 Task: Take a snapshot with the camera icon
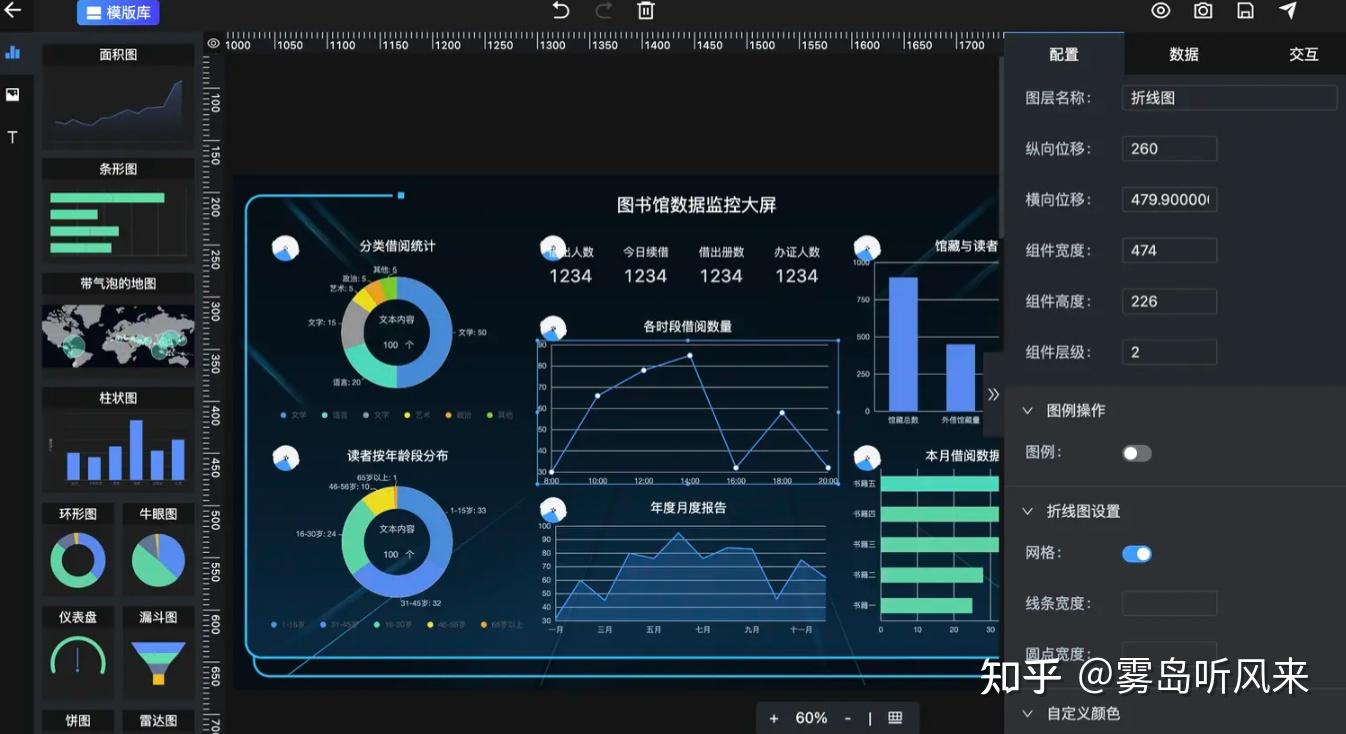[x=1203, y=10]
